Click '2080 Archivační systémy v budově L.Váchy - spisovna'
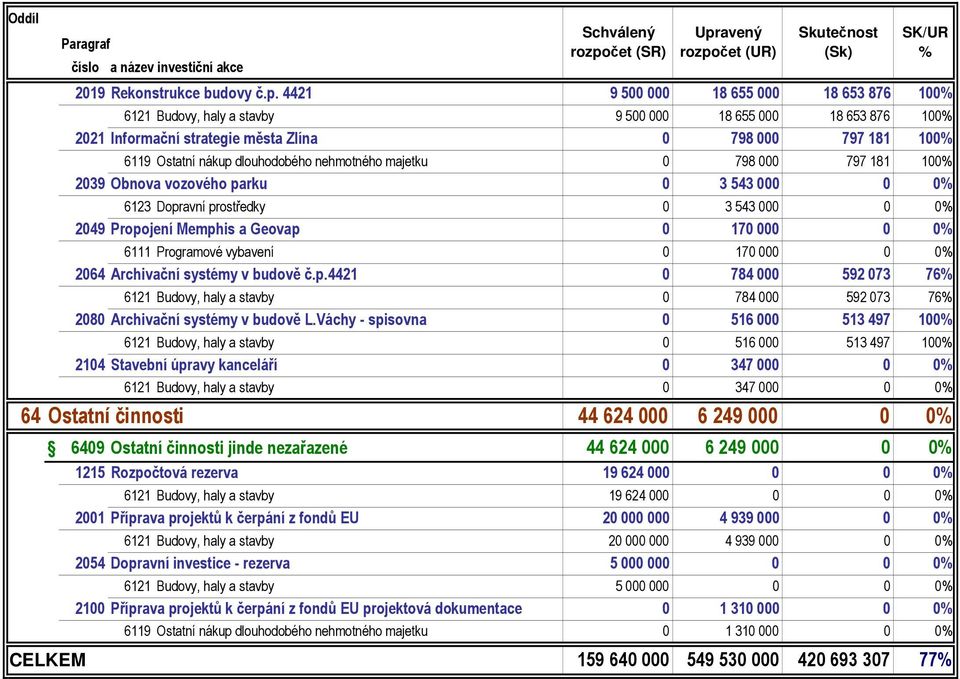 click(x=251, y=320)
